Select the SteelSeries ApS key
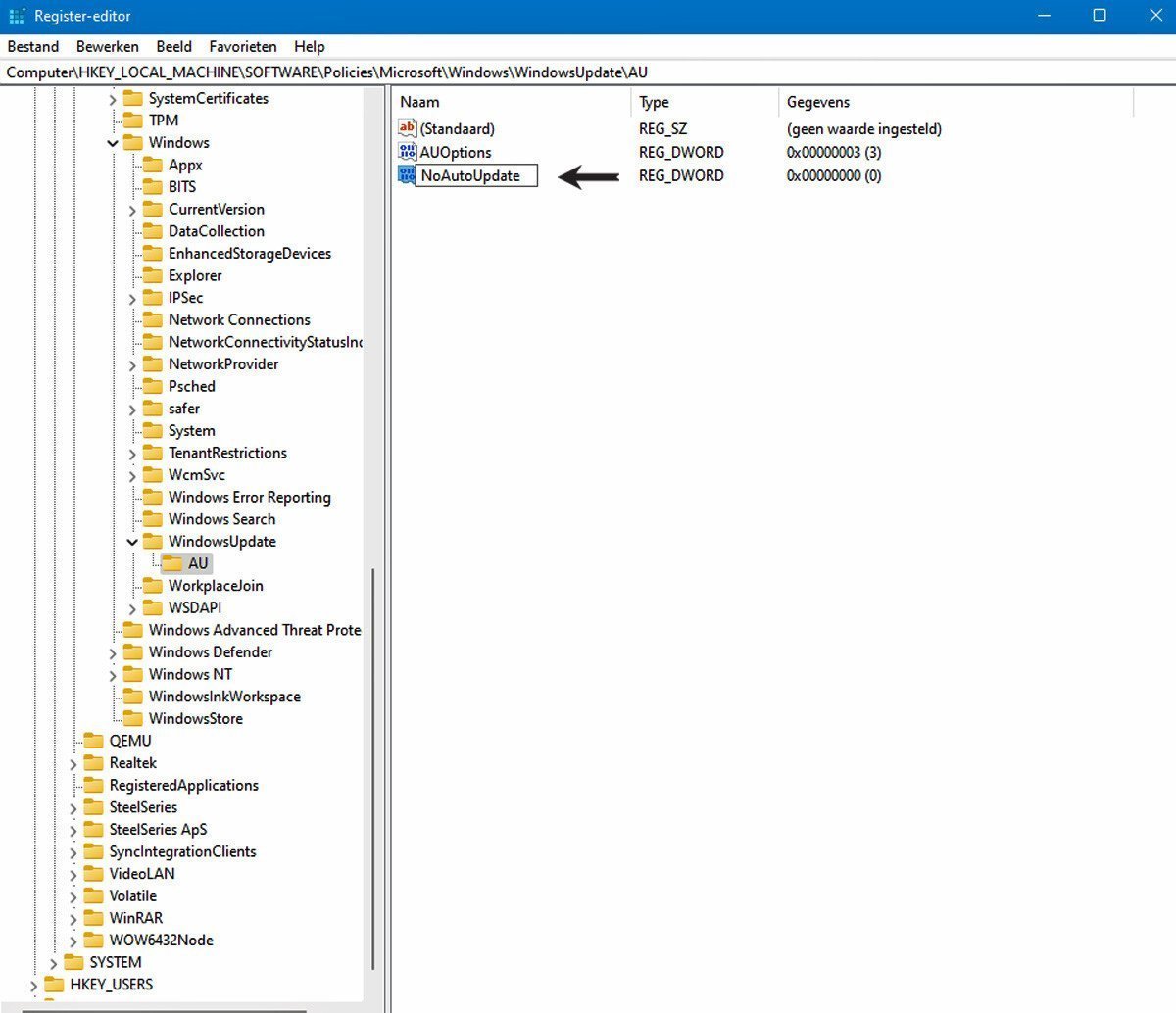This screenshot has width=1176, height=1013. tap(159, 829)
